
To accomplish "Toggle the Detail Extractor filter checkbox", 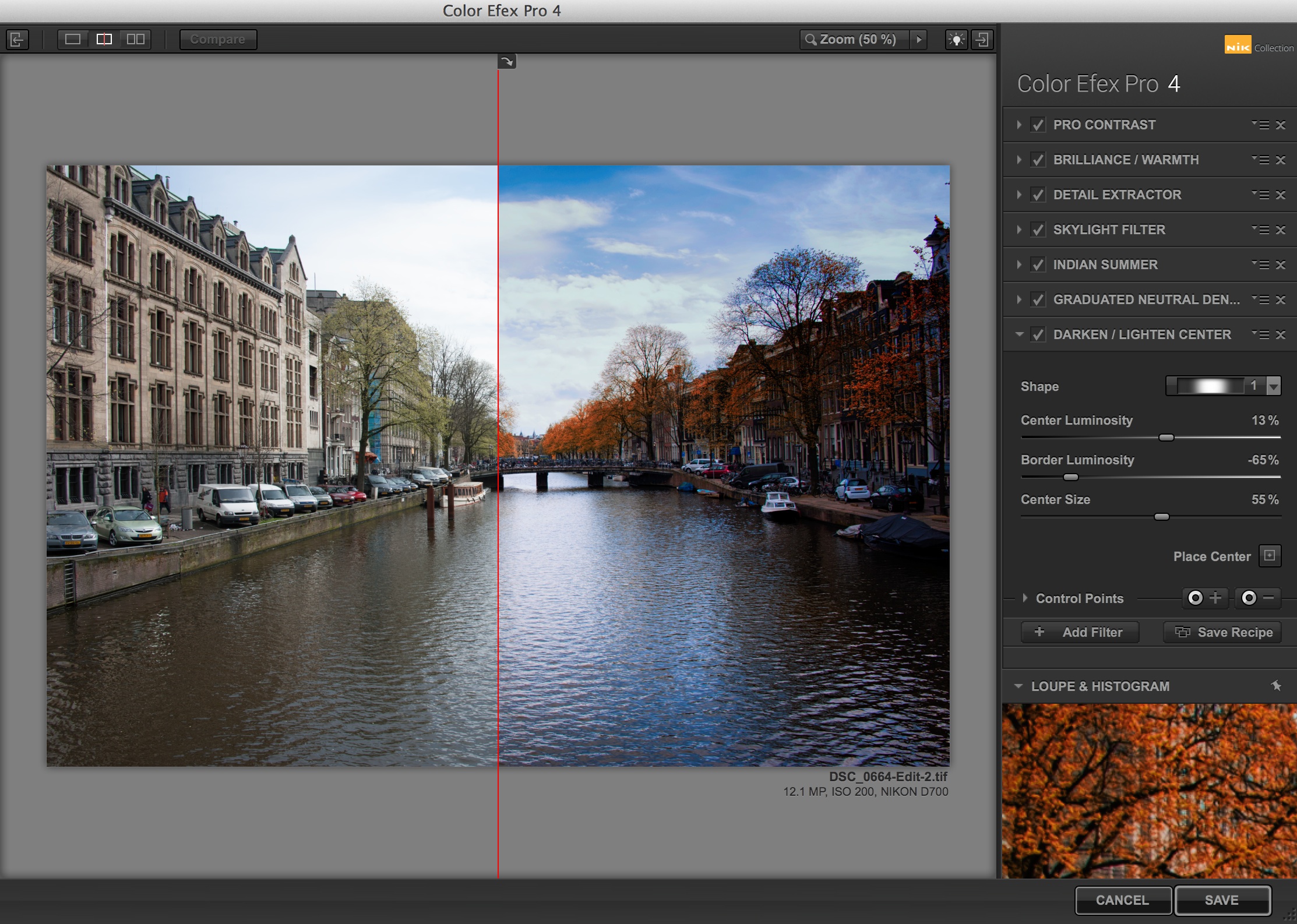I will coord(1038,195).
